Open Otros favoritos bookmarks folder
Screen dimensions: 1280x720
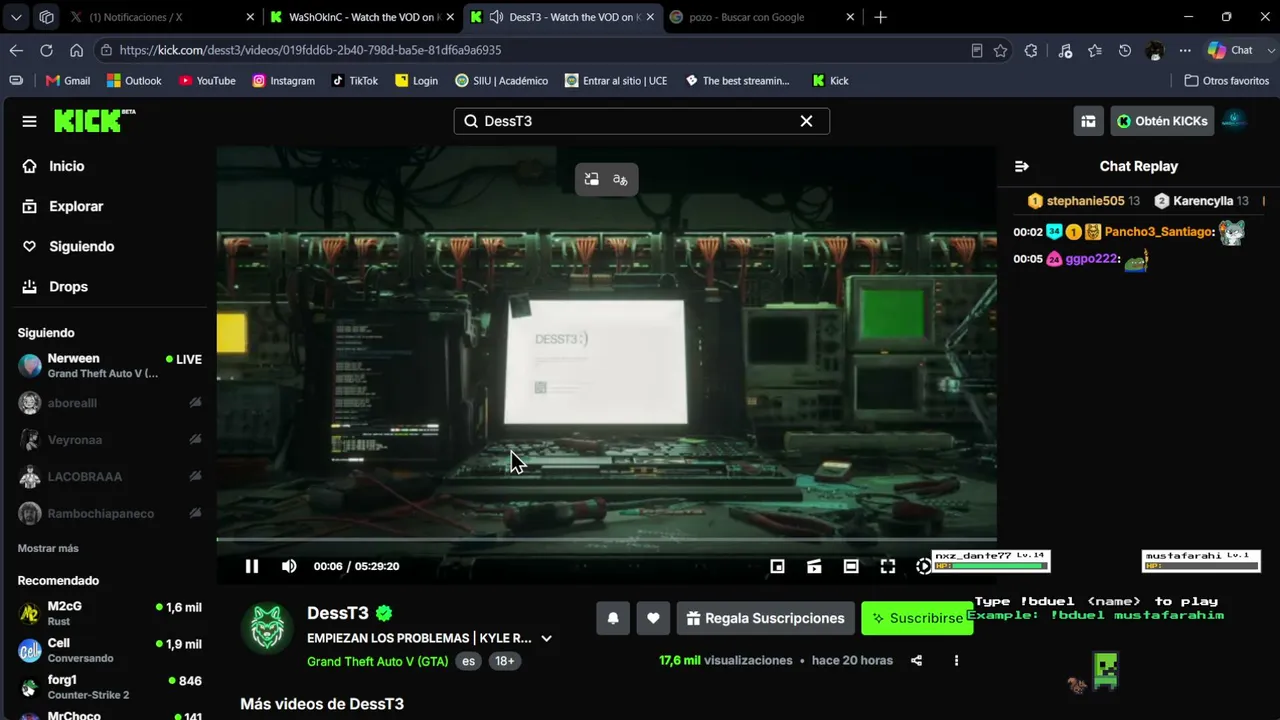click(1226, 81)
